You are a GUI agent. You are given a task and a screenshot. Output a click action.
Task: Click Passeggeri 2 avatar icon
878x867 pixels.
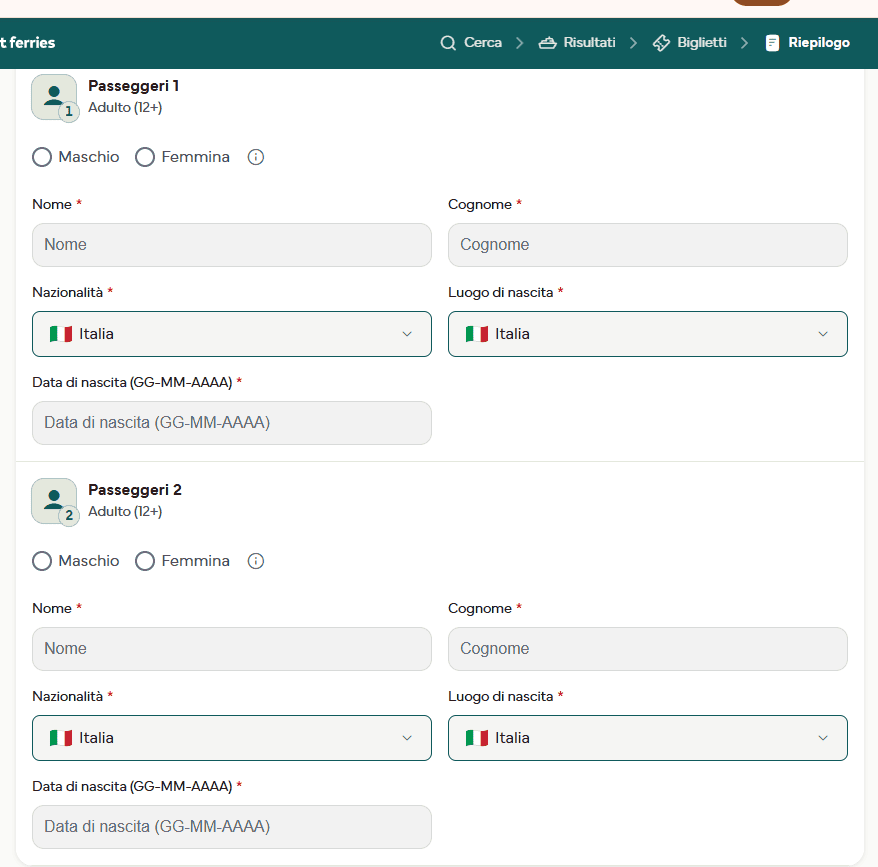(x=54, y=501)
